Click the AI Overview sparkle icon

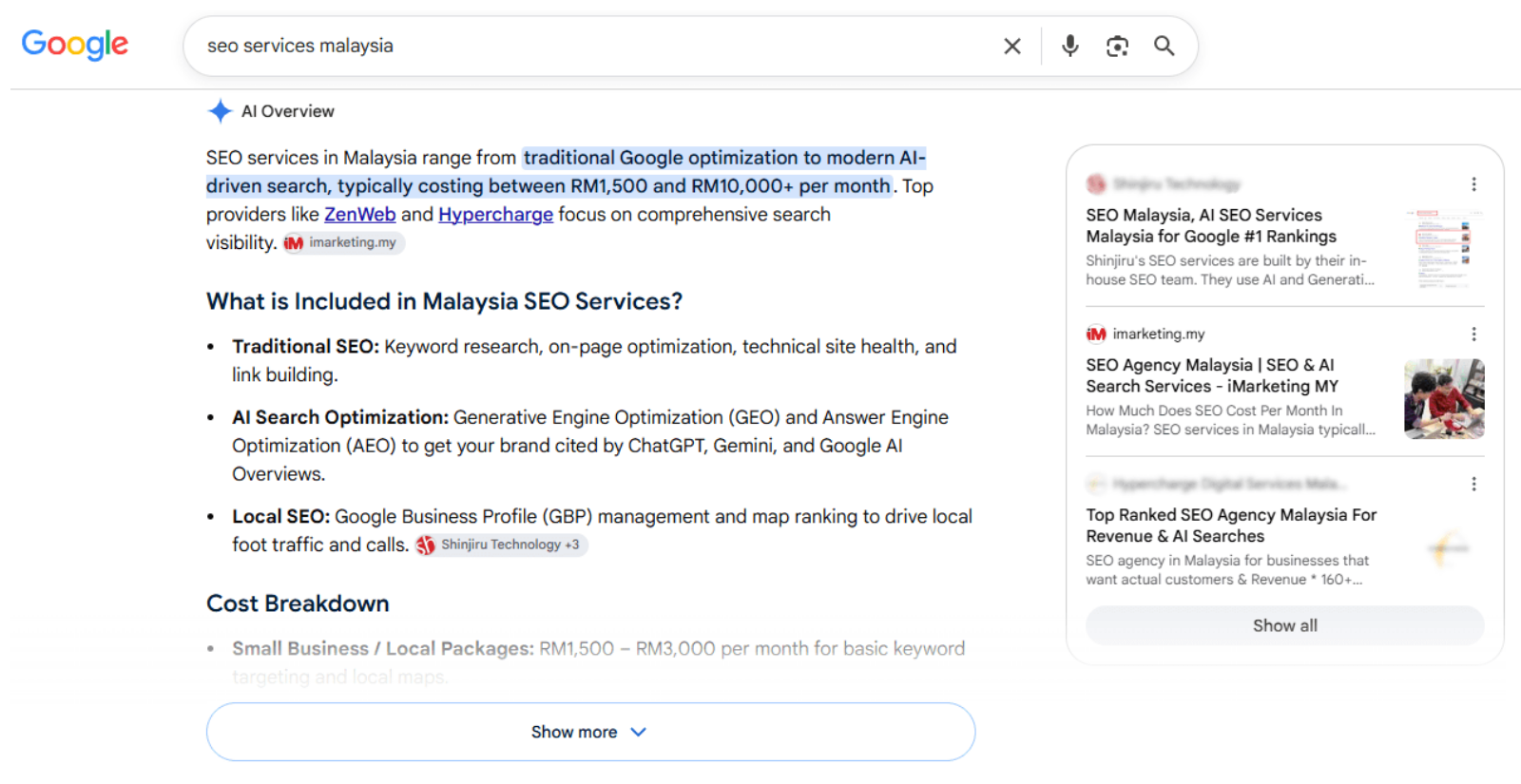point(220,111)
